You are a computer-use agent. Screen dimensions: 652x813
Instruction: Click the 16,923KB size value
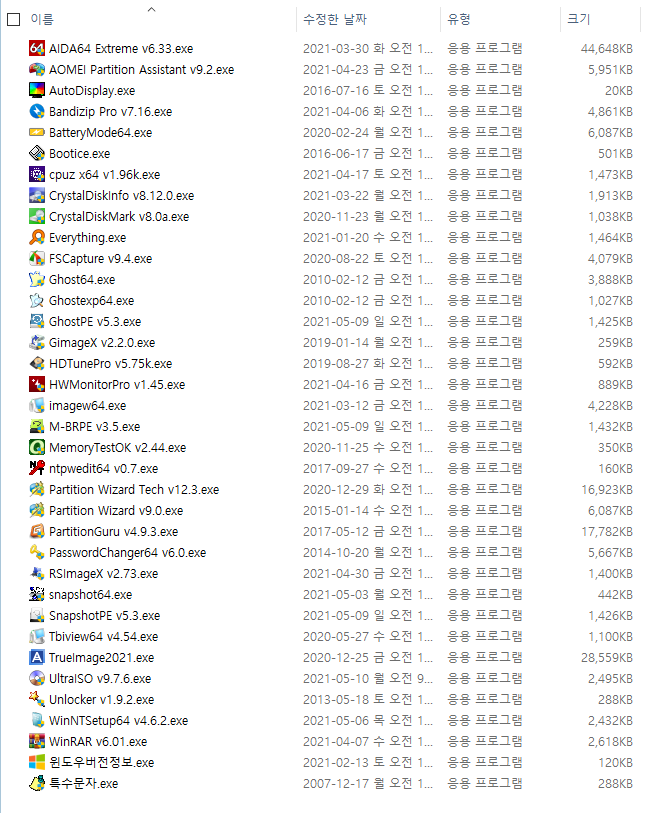click(x=607, y=489)
